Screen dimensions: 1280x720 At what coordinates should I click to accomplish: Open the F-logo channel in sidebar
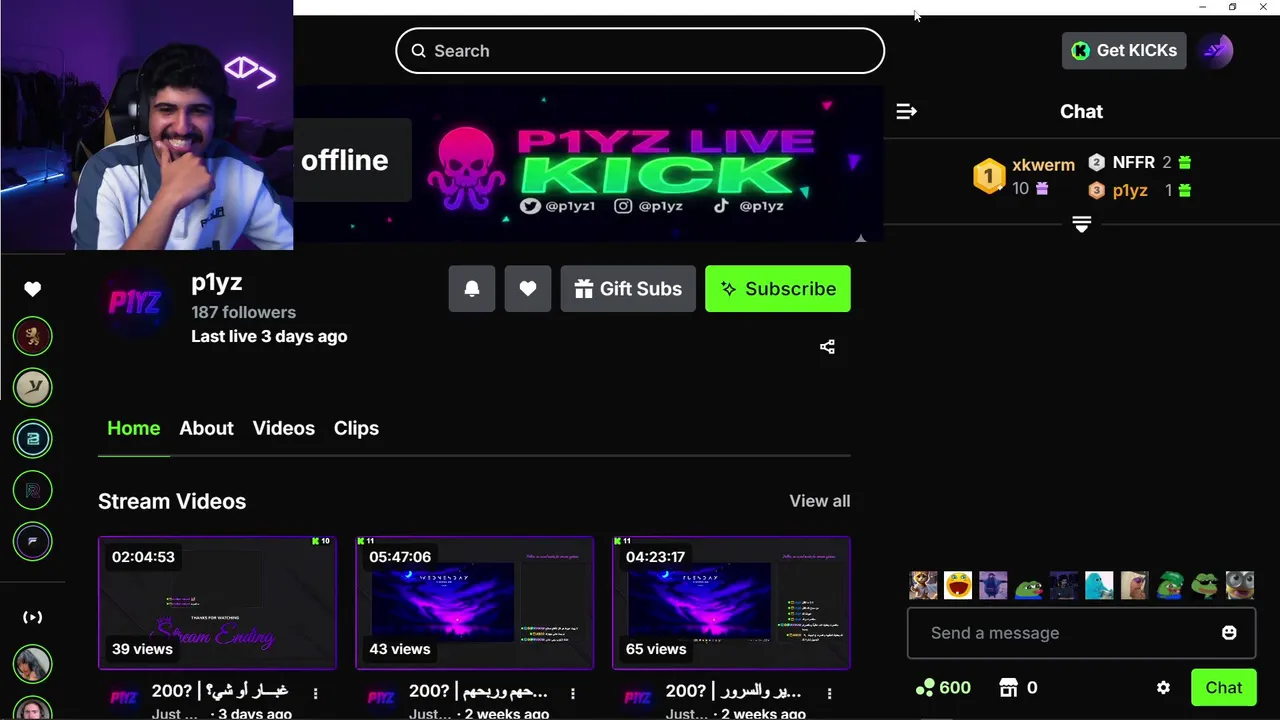tap(33, 541)
